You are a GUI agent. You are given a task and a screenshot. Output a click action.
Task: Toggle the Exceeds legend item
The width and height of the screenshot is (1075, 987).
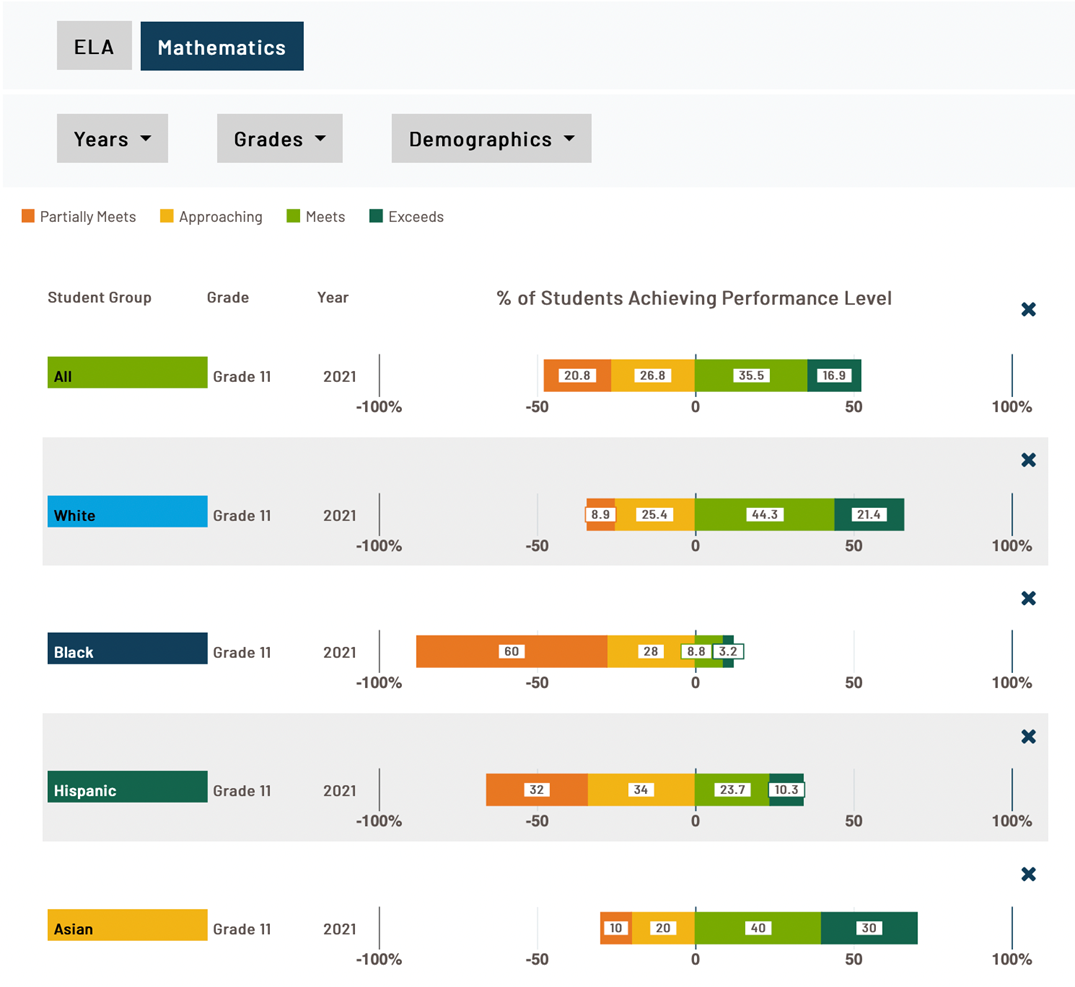(x=406, y=216)
